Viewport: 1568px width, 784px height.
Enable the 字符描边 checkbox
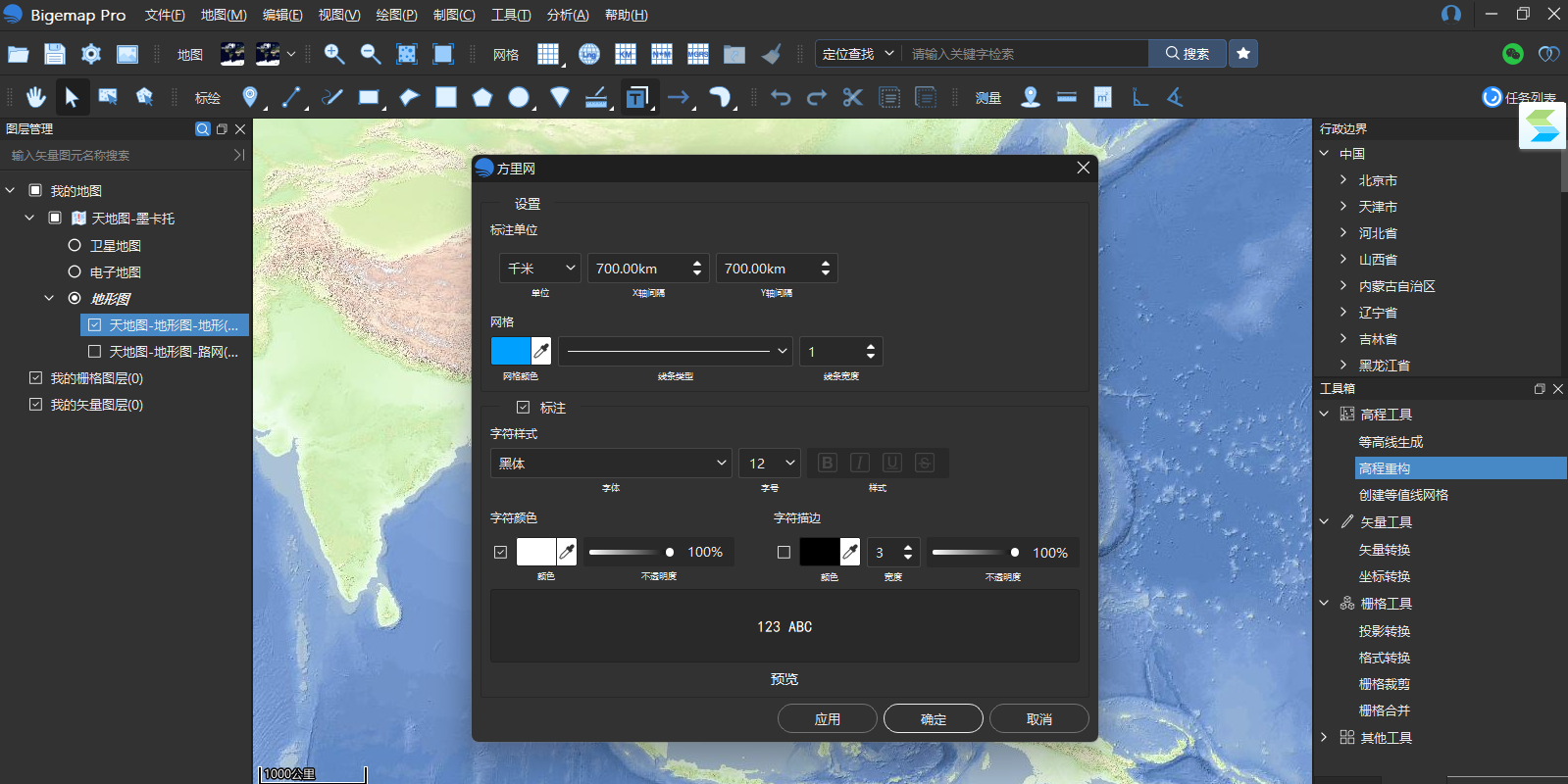pos(784,553)
